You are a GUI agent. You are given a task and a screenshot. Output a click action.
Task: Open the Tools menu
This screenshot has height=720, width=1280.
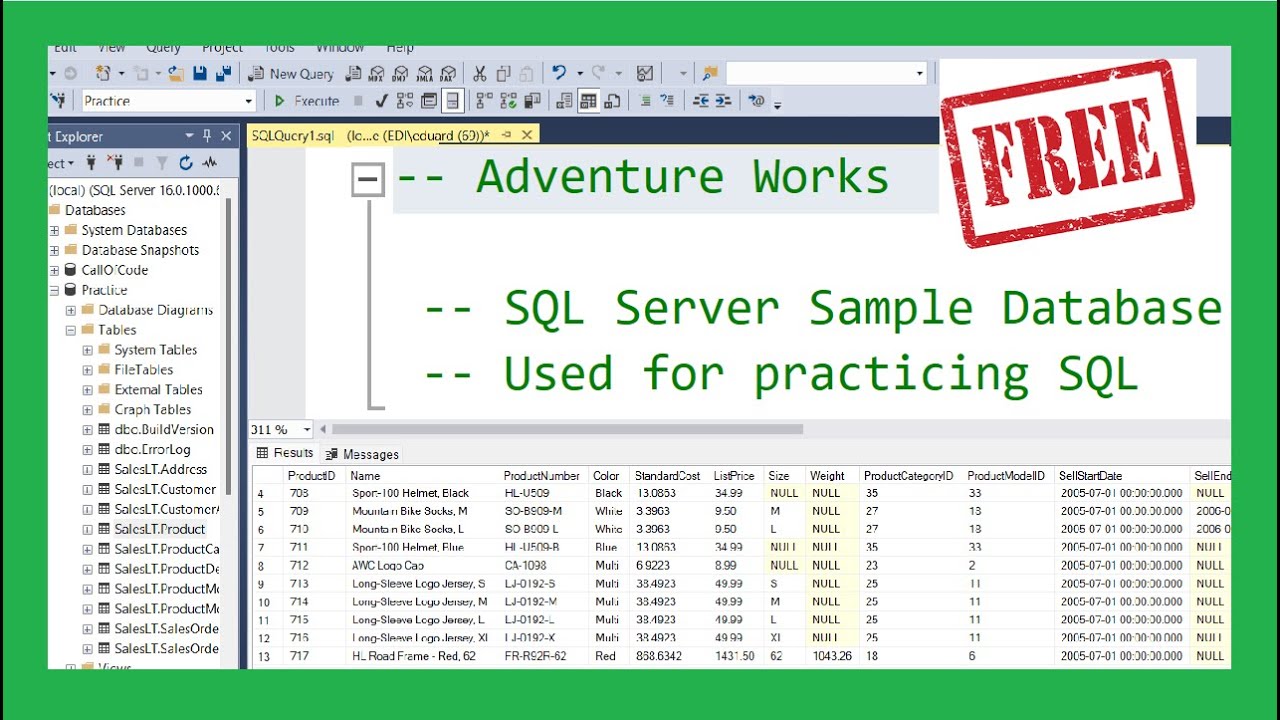click(x=280, y=47)
